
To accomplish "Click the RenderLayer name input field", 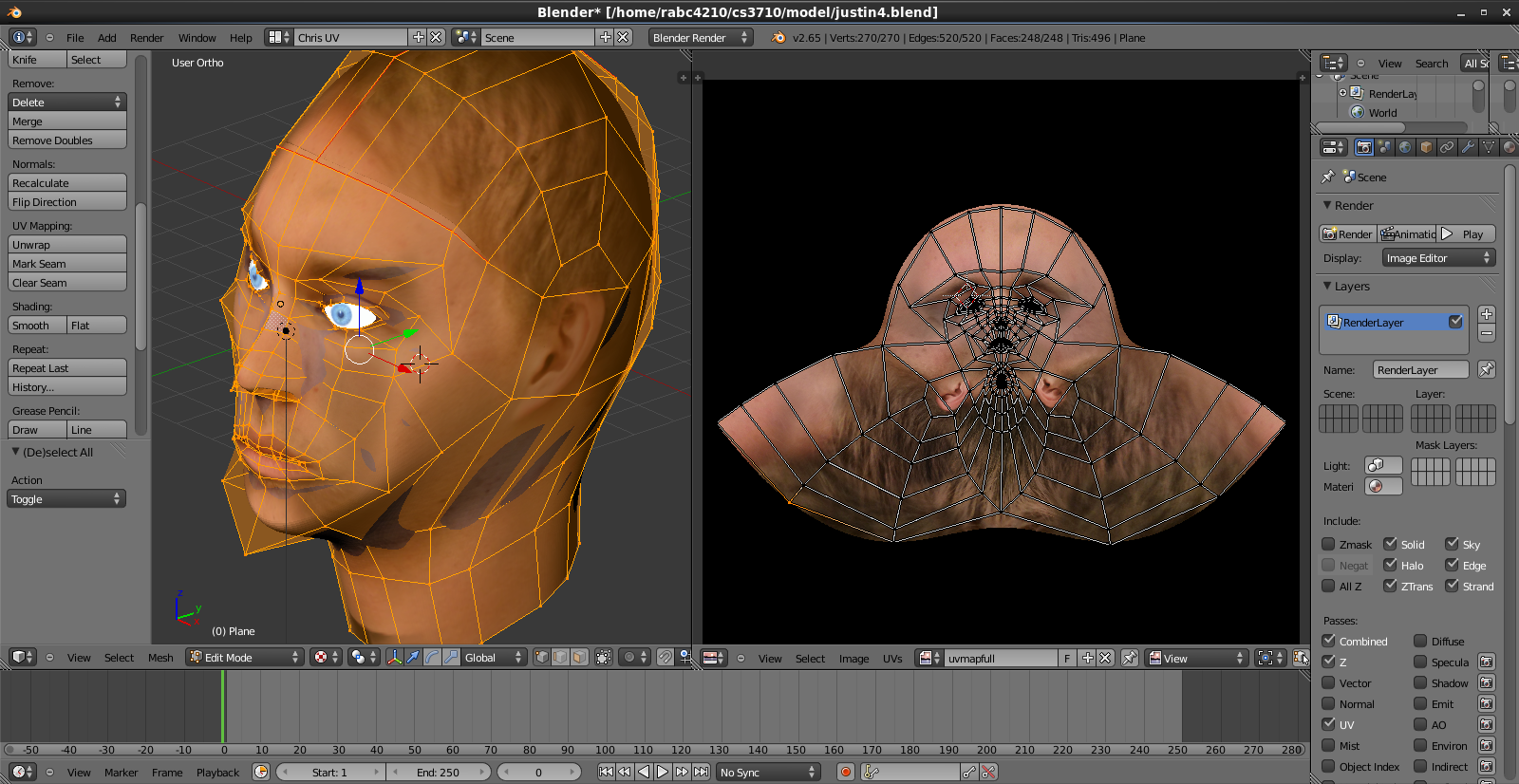I will coord(1420,369).
